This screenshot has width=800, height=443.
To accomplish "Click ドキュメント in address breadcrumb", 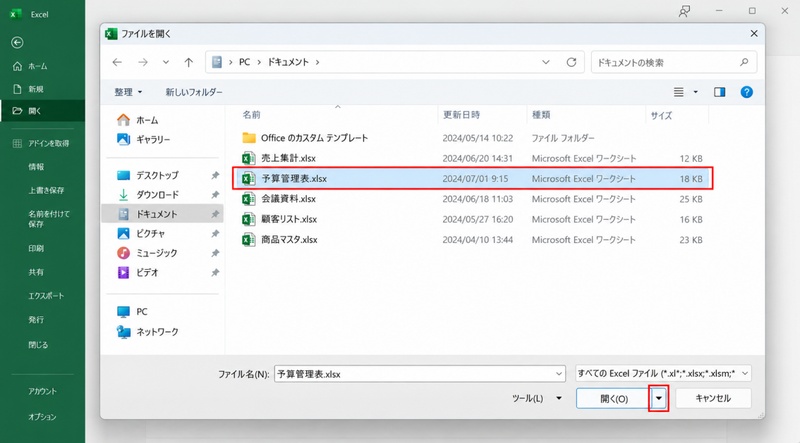I will point(288,62).
